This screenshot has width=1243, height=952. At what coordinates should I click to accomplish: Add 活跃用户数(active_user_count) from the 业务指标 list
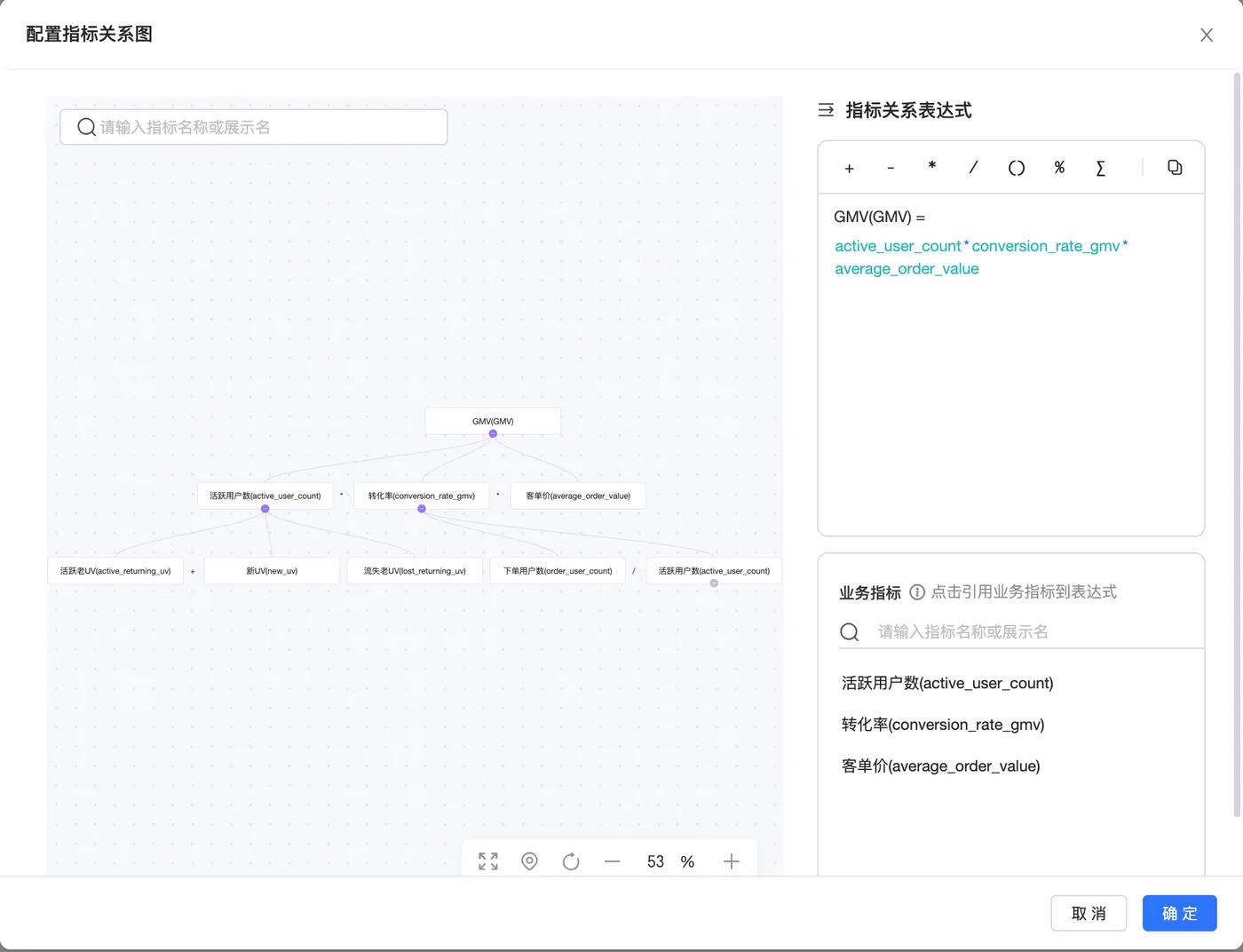tap(947, 683)
